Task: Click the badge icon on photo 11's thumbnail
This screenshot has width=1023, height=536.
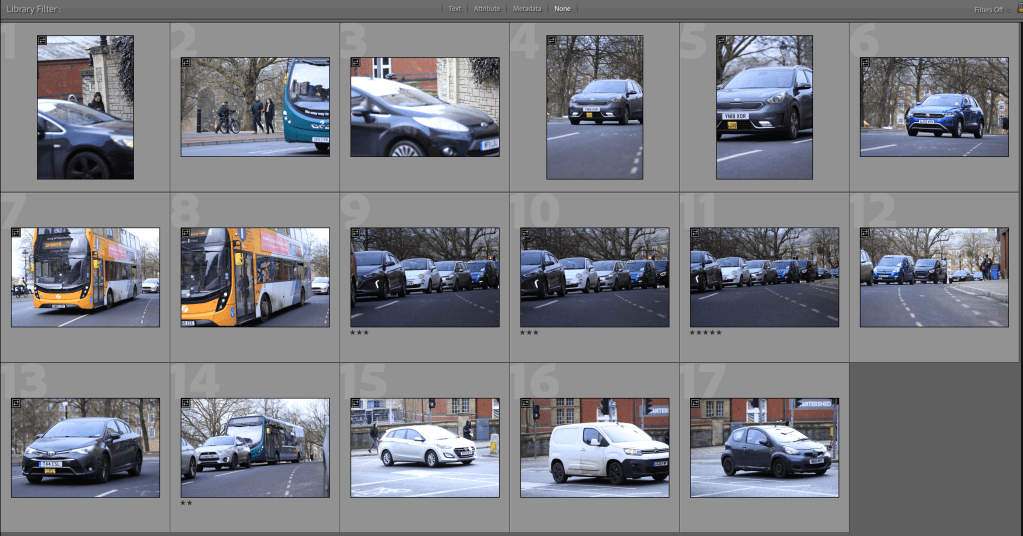Action: pyautogui.click(x=696, y=233)
